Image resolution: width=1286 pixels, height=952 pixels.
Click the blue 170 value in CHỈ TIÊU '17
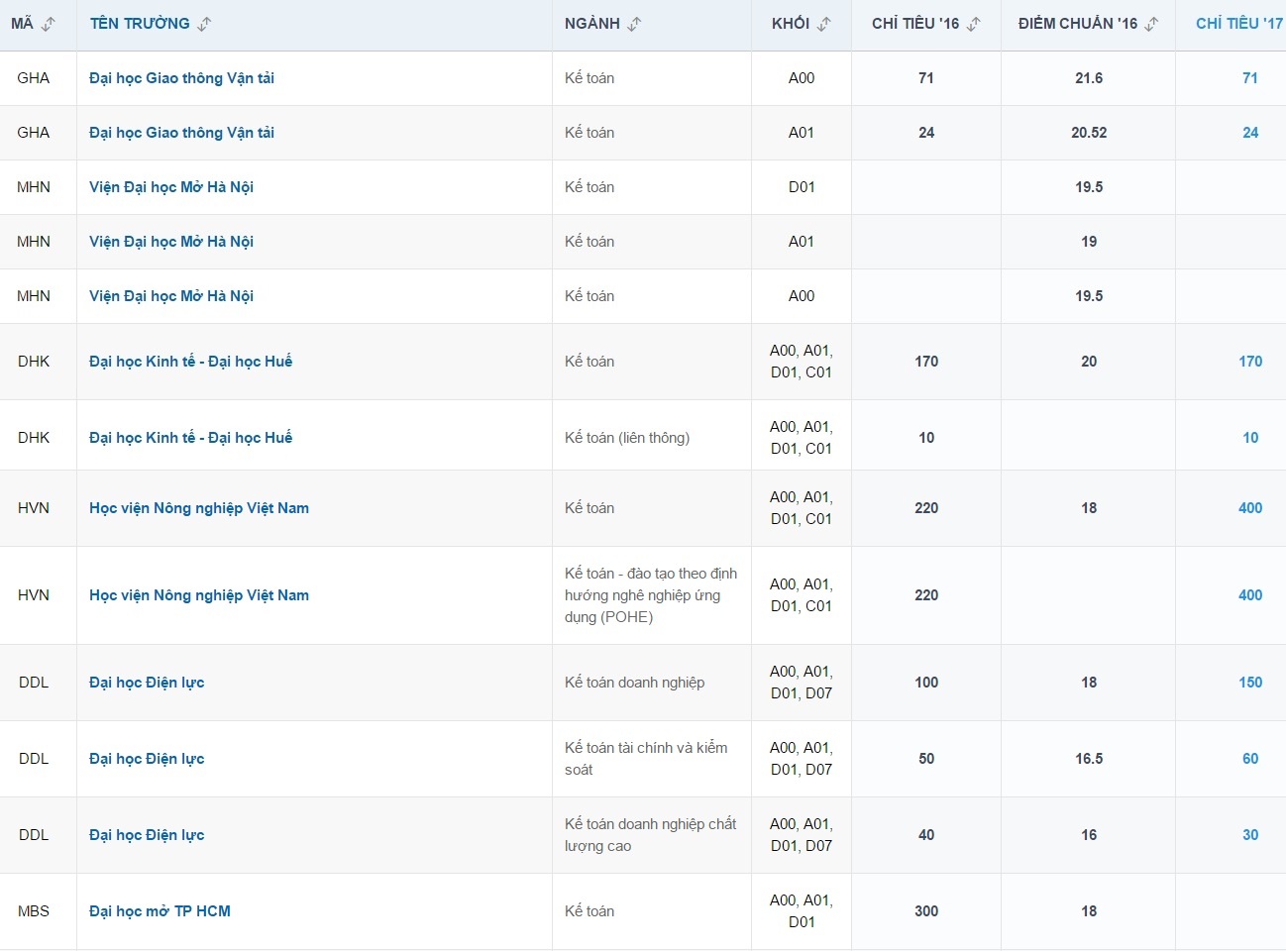(x=1250, y=362)
